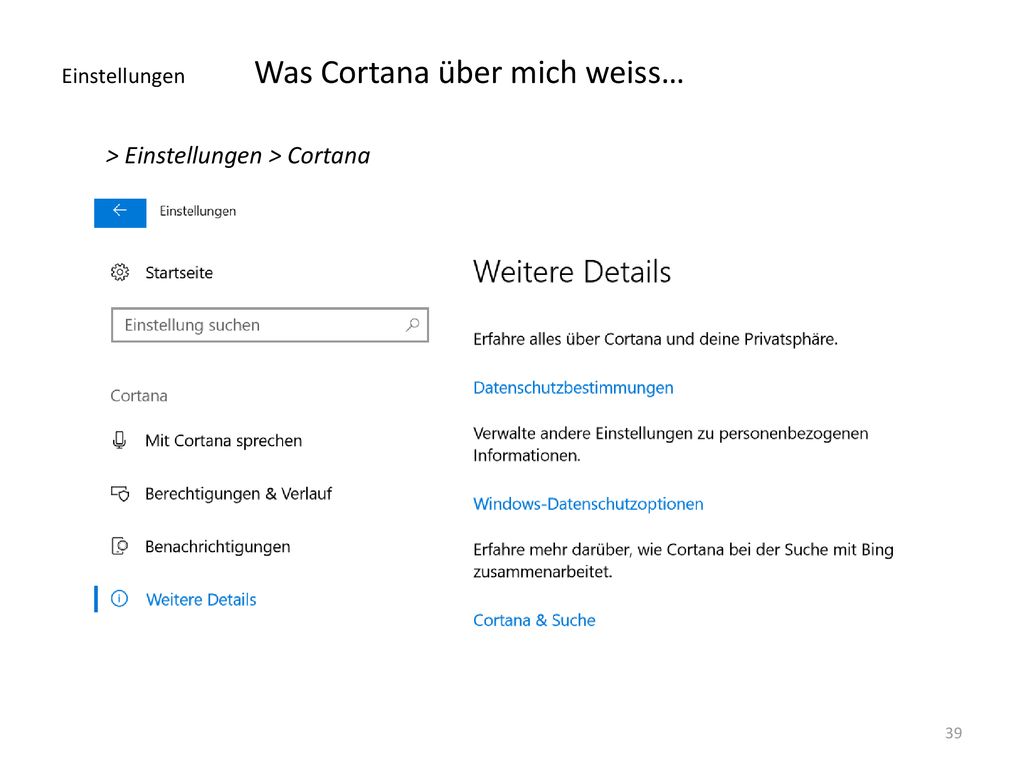Go to Benachrichtigungen settings
Image resolution: width=1024 pixels, height=768 pixels.
click(x=217, y=547)
